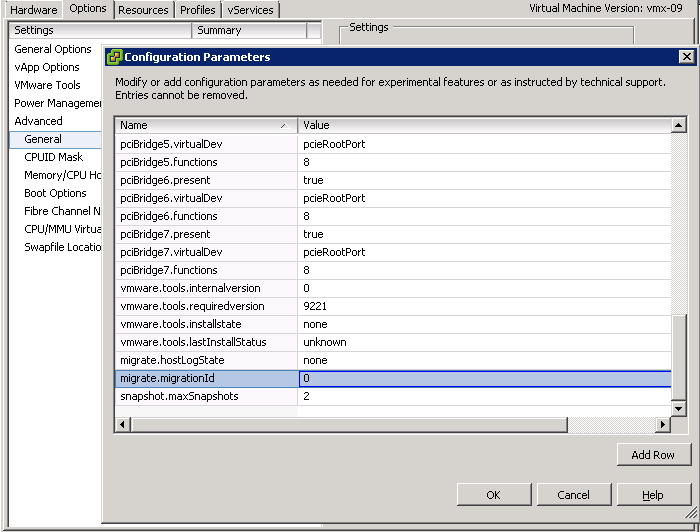Click the Add Row button
The width and height of the screenshot is (700, 532).
(x=653, y=455)
